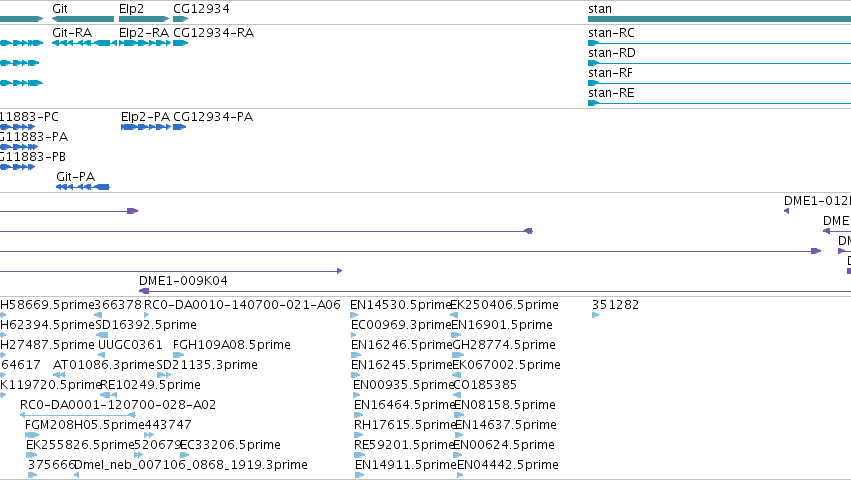Click the EC33206.5prime label
Image resolution: width=851 pixels, height=480 pixels.
[x=230, y=445]
